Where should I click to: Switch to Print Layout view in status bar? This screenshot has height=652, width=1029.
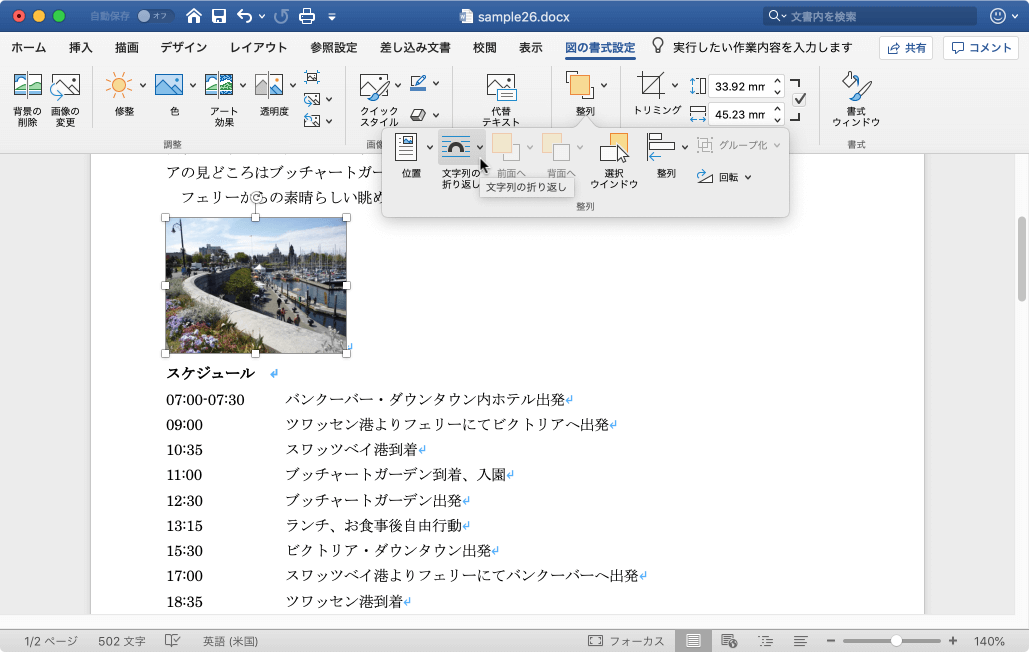click(693, 641)
